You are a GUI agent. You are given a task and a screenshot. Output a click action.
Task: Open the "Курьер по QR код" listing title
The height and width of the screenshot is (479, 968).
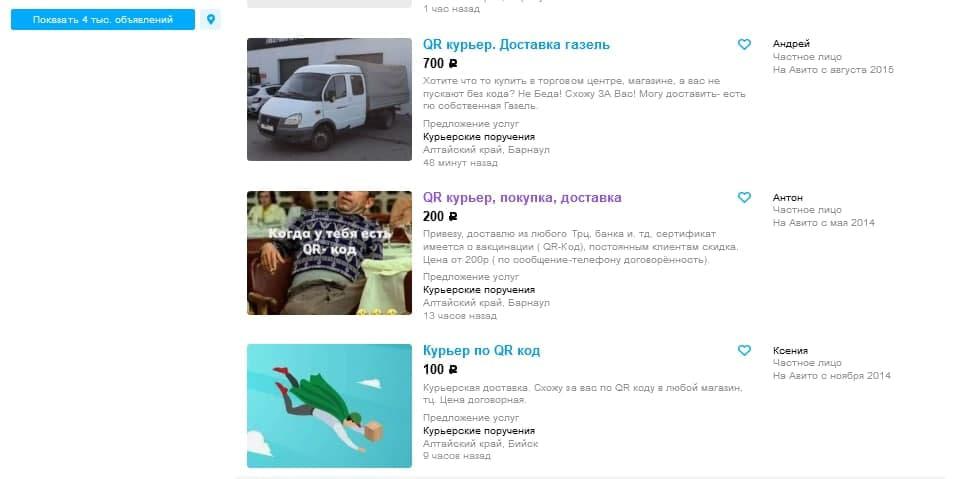(482, 351)
